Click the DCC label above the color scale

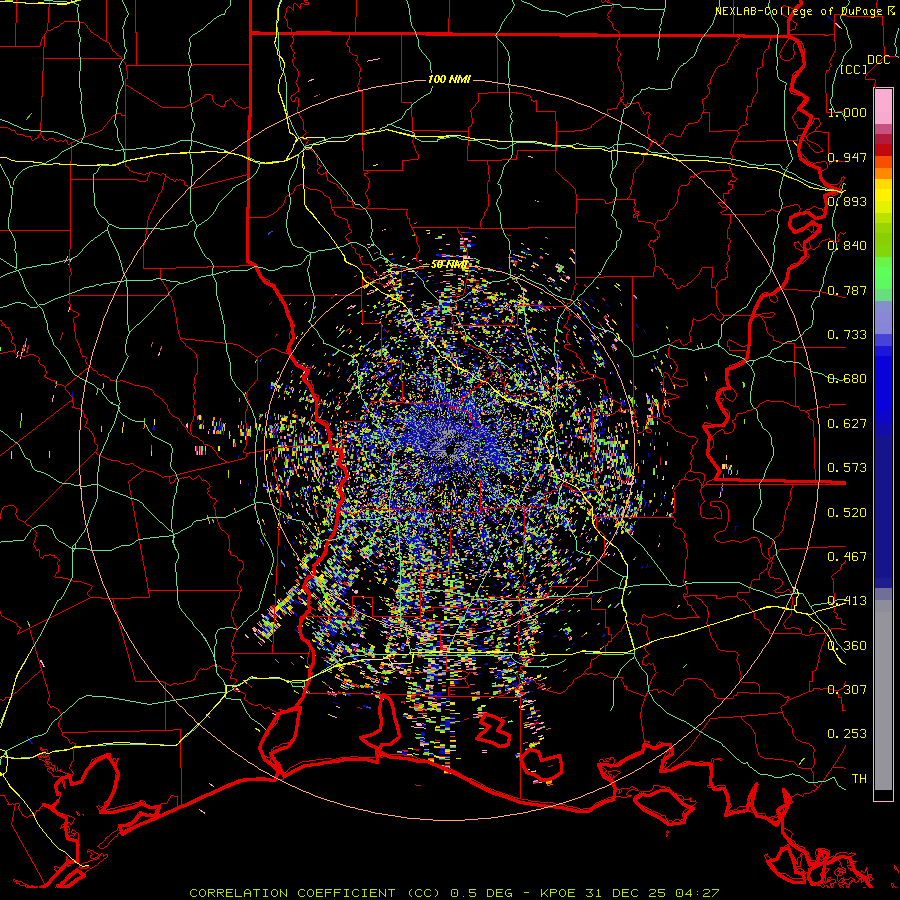click(878, 60)
